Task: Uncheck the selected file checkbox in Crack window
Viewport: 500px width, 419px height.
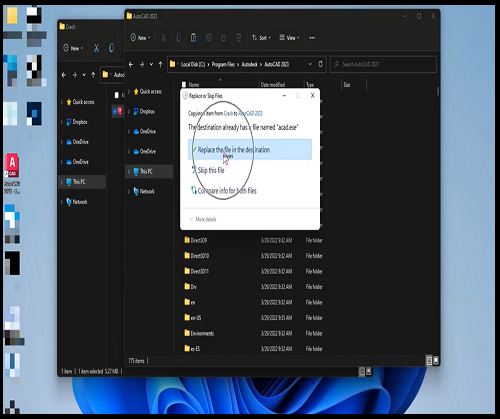Action: (115, 111)
